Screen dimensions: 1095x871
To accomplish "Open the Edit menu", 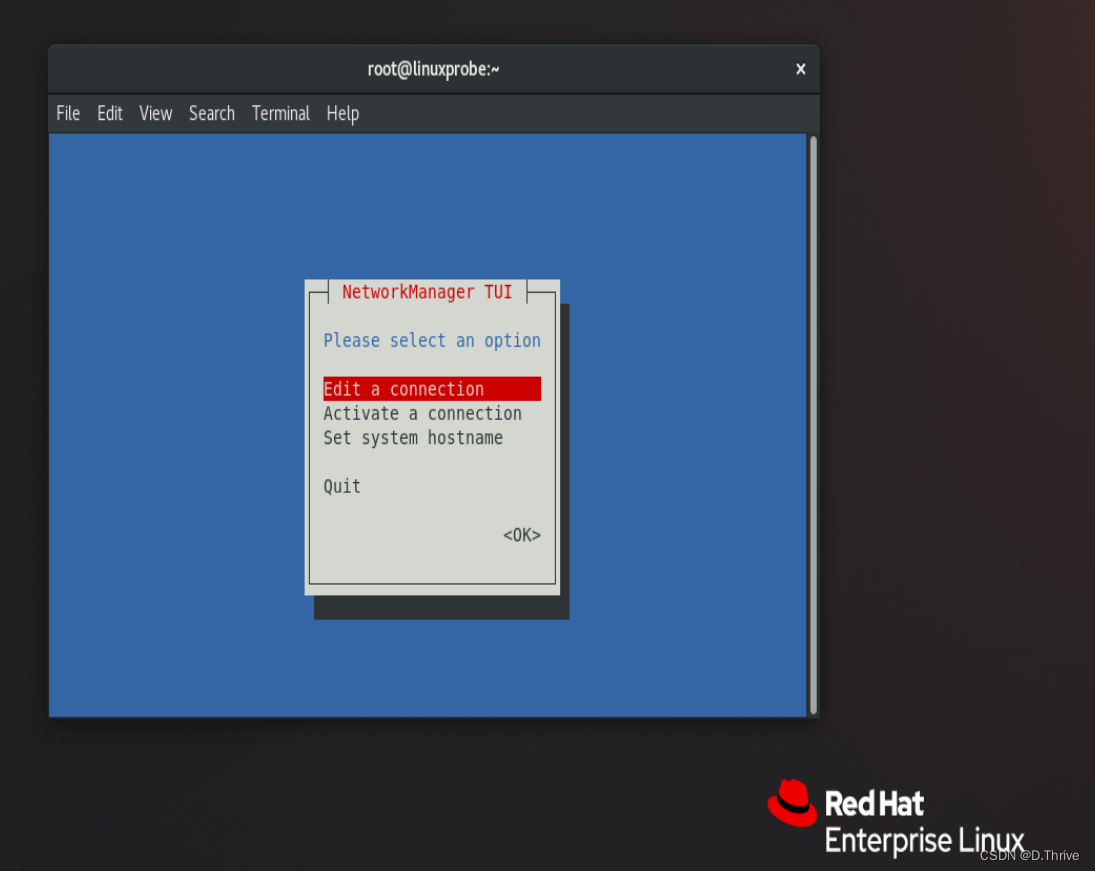I will [110, 114].
